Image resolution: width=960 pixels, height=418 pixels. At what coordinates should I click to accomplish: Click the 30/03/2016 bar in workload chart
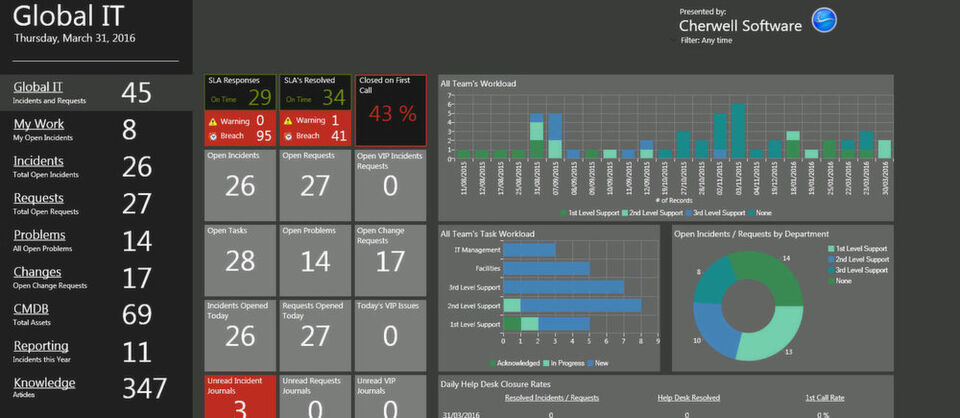tap(885, 149)
